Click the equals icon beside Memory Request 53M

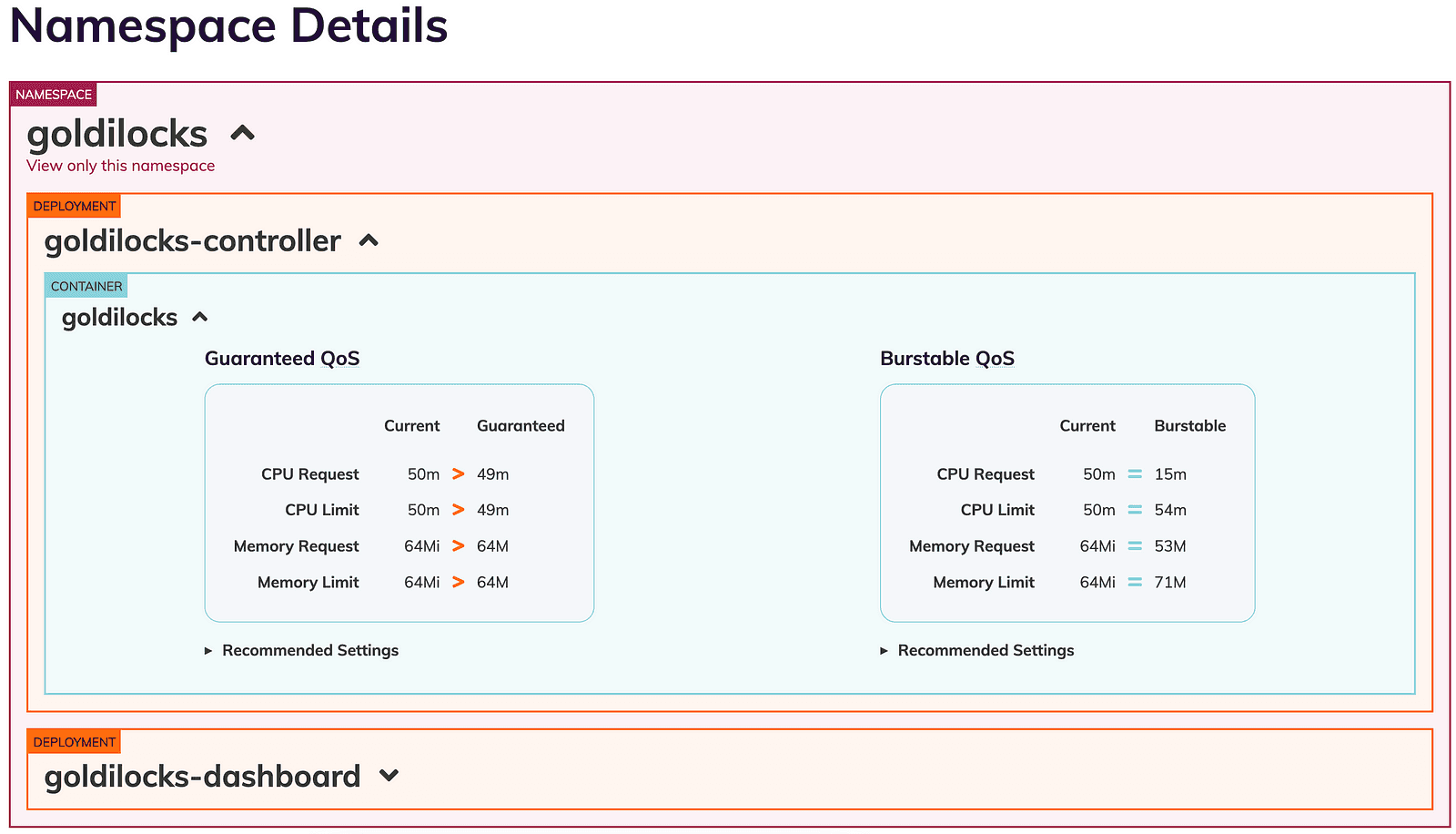click(x=1134, y=546)
